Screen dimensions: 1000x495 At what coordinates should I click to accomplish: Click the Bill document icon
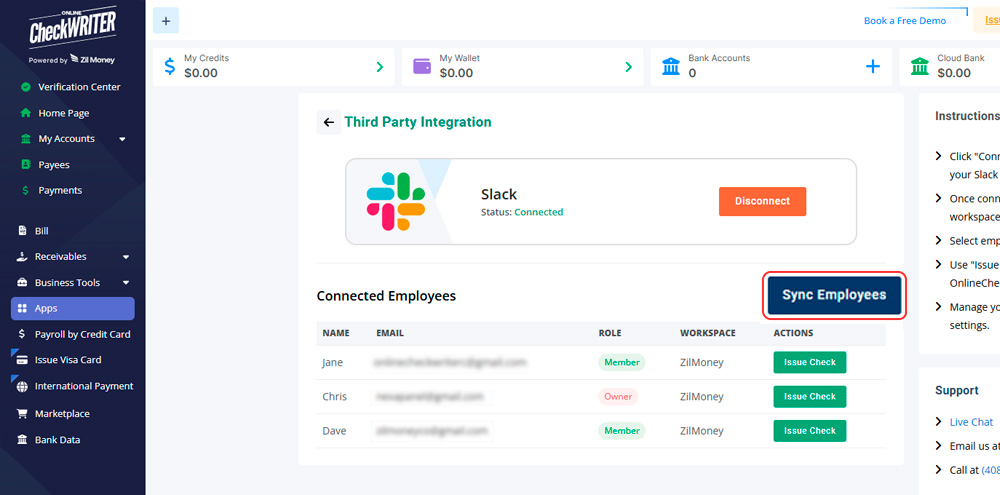pyautogui.click(x=22, y=231)
